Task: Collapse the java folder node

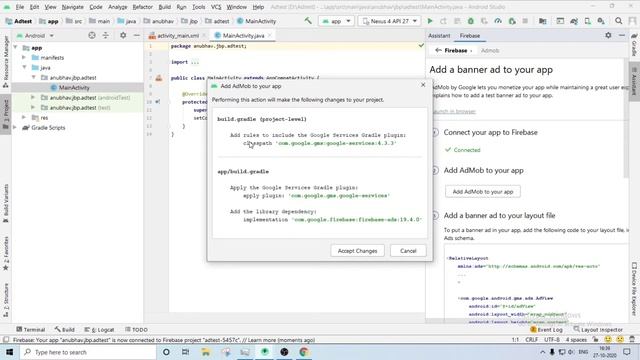Action: point(24,67)
